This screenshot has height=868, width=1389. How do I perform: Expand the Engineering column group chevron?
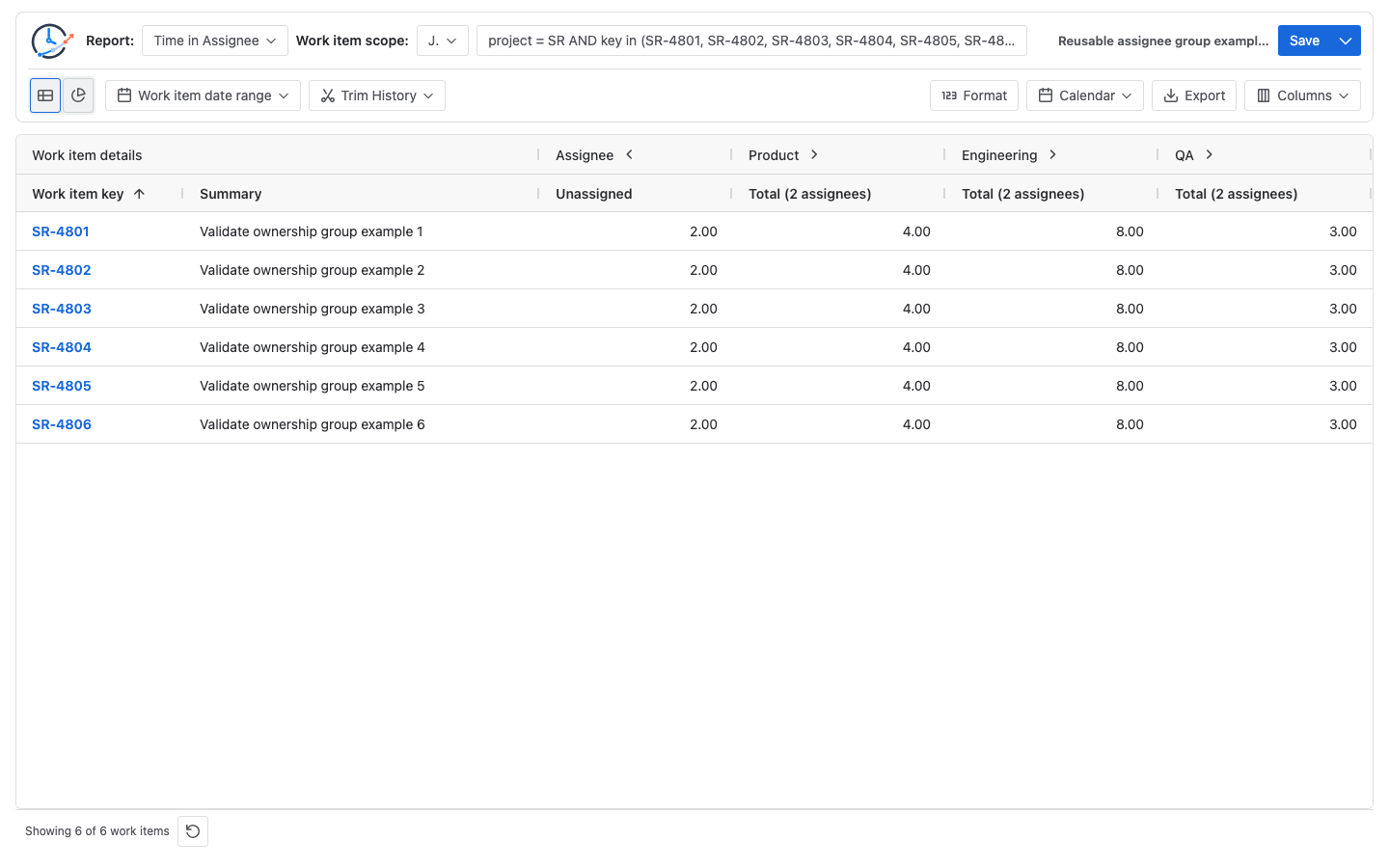tap(1052, 154)
